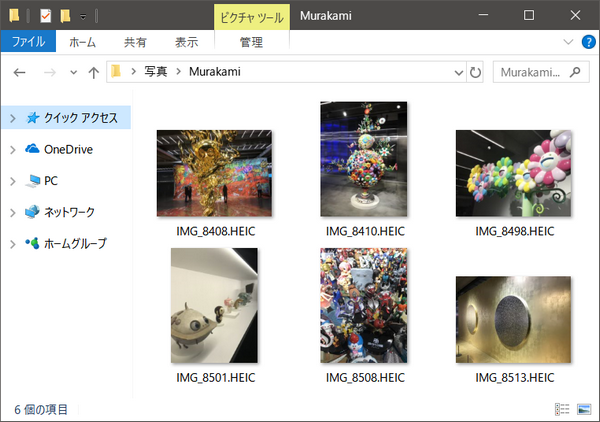Viewport: 600px width, 422px height.
Task: Open the Help question mark icon
Action: click(588, 42)
